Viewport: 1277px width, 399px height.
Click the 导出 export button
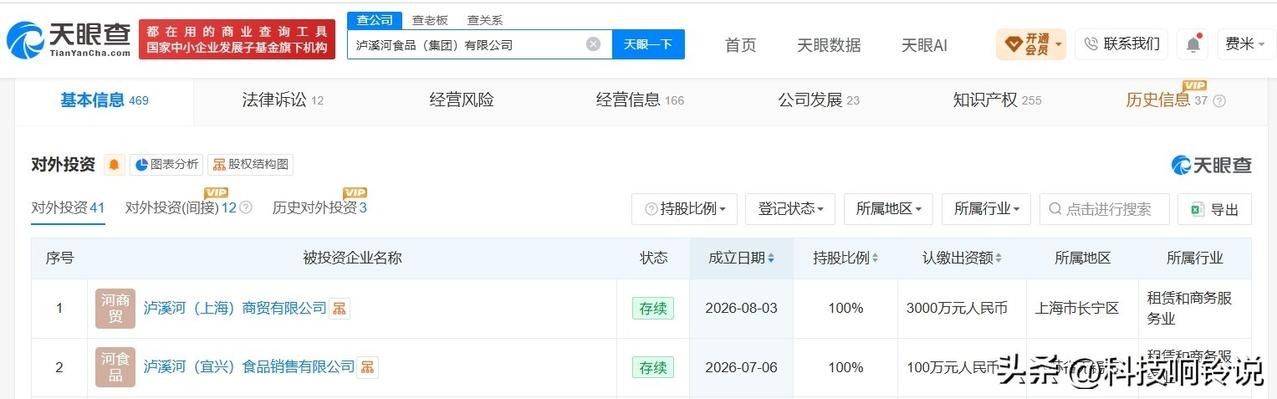[x=1214, y=209]
